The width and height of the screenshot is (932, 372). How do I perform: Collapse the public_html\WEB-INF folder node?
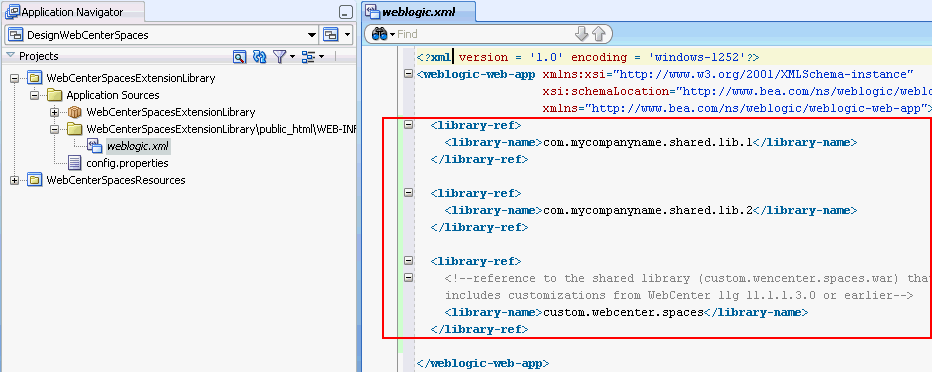(x=55, y=129)
